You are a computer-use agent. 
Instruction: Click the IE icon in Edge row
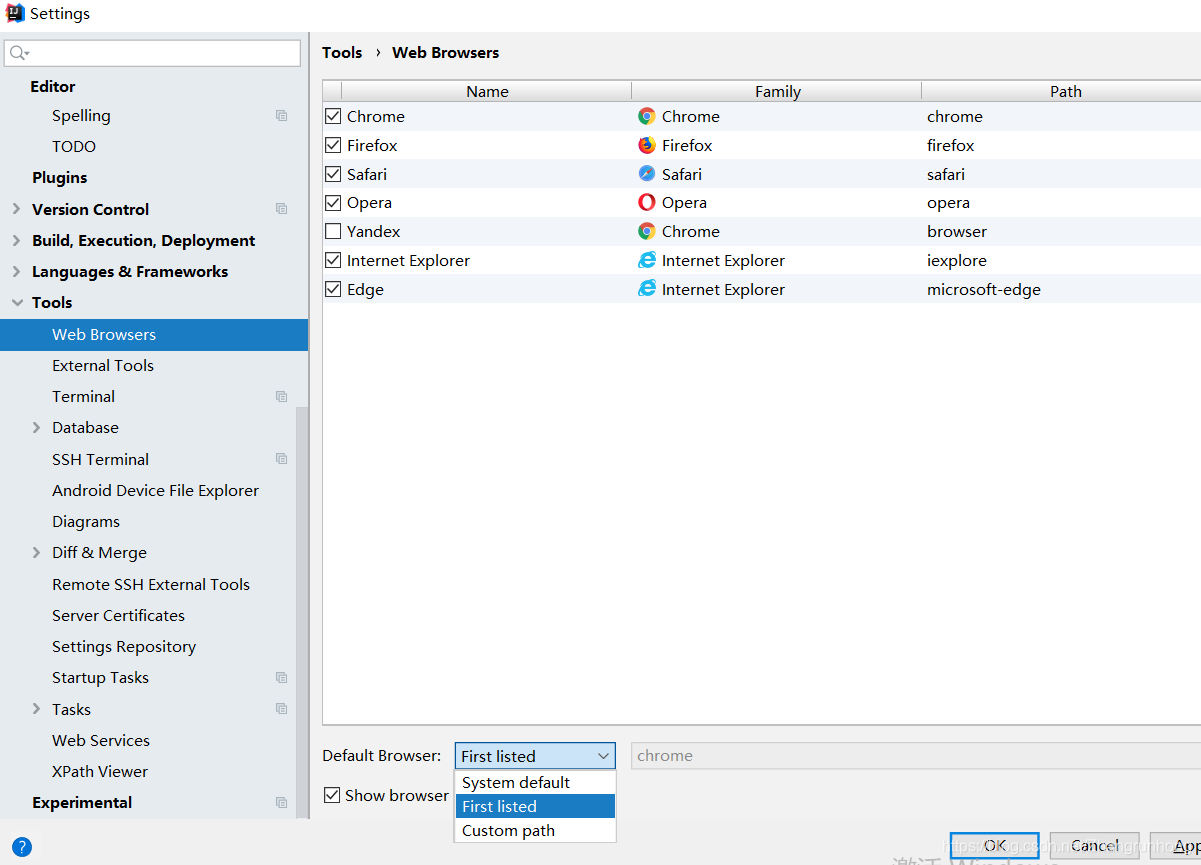coord(647,289)
